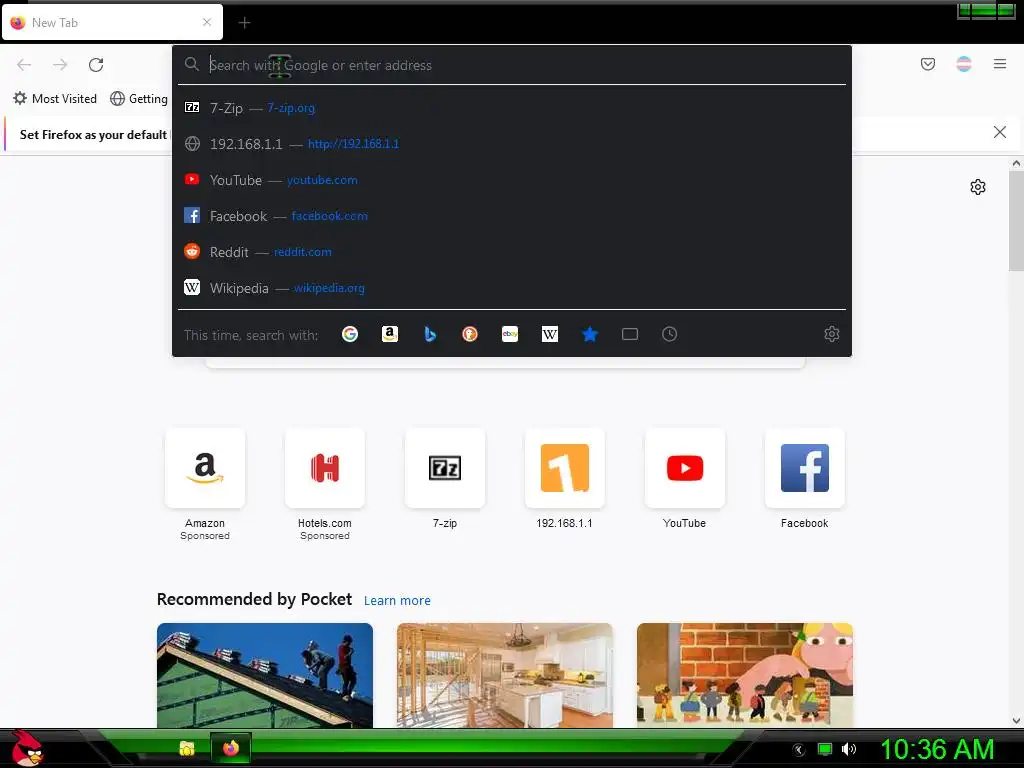Open the kitchen construction Pocket story

click(505, 675)
